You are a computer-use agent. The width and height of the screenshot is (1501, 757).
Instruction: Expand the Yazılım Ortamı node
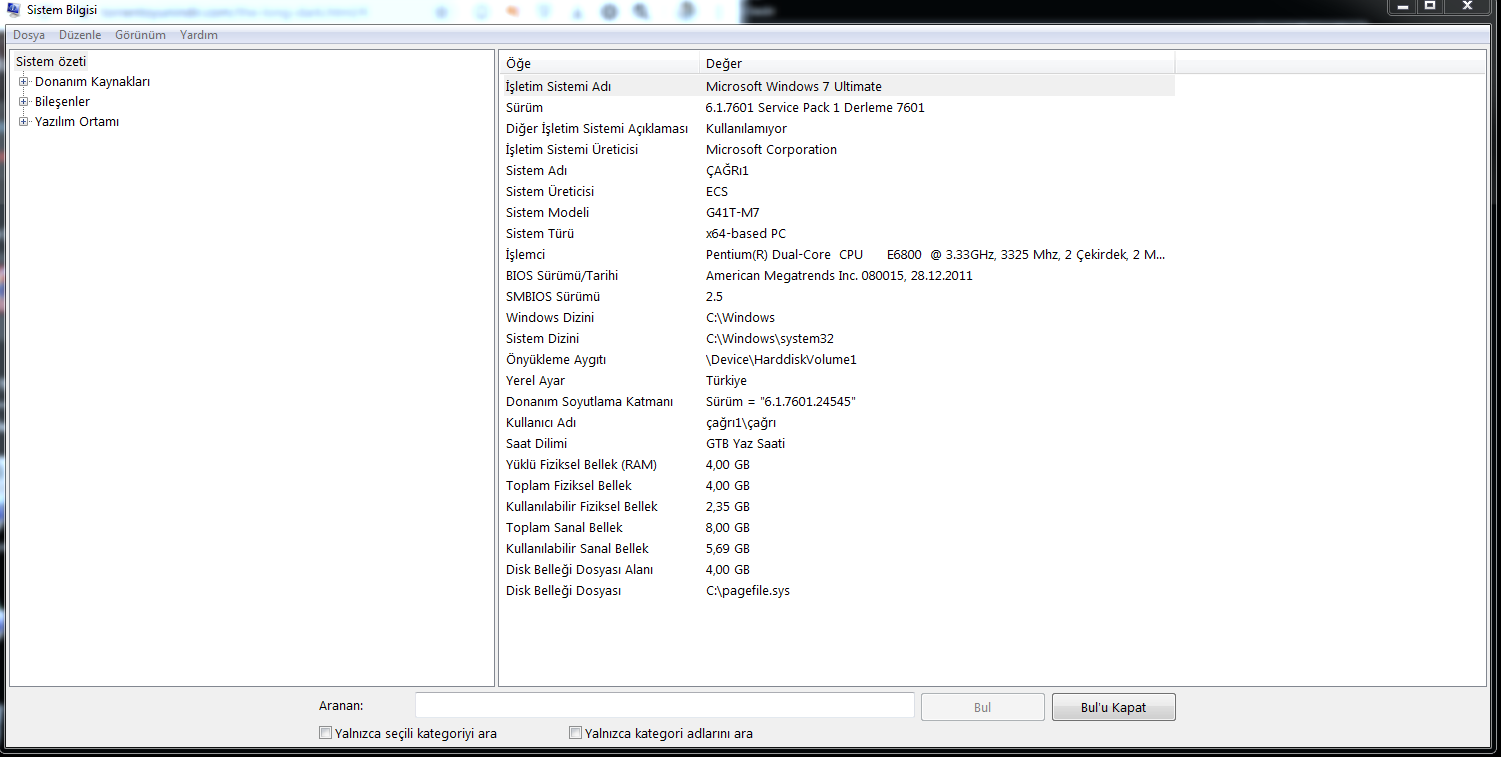pos(24,122)
